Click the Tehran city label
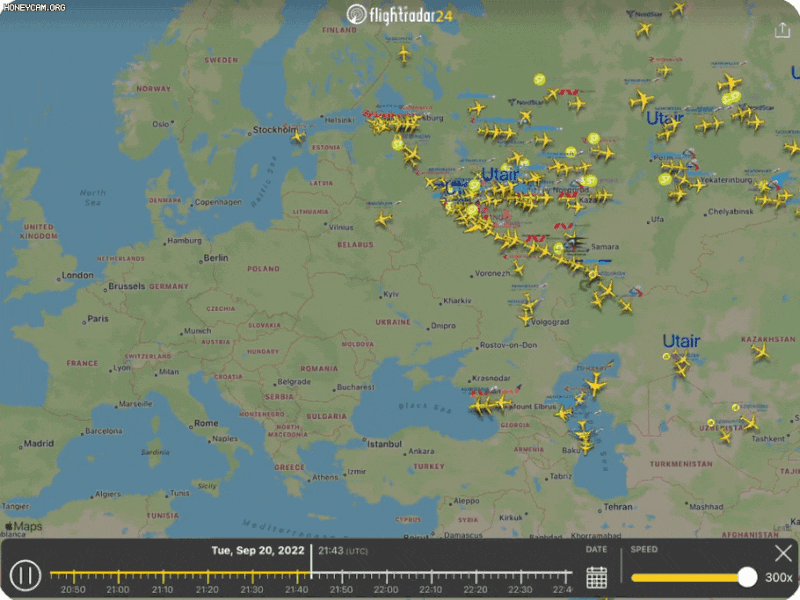The height and width of the screenshot is (600, 800). coord(616,507)
